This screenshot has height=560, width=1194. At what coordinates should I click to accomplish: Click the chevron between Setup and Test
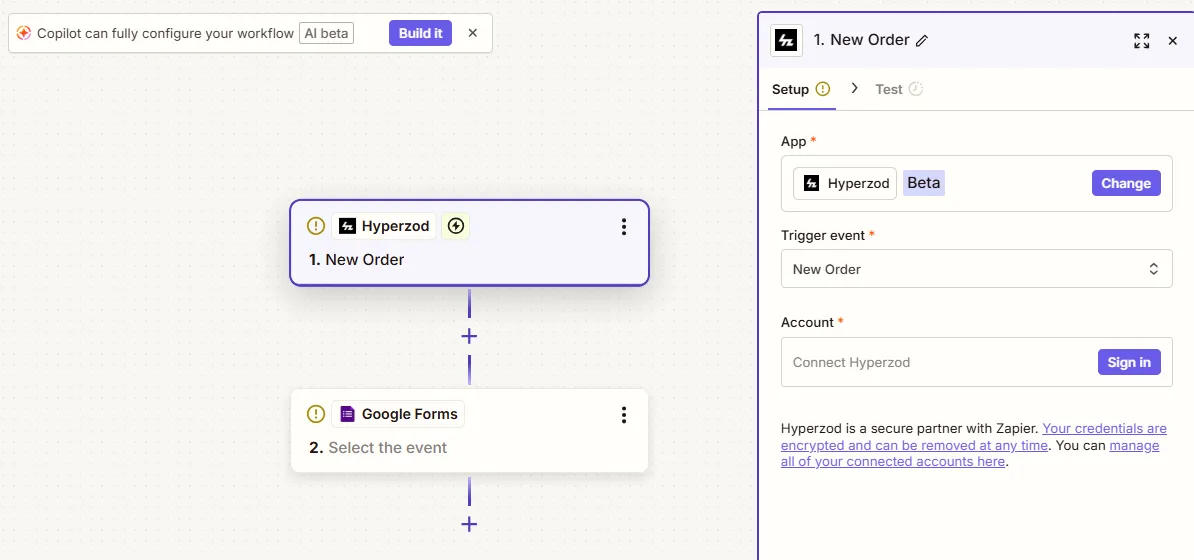tap(854, 88)
